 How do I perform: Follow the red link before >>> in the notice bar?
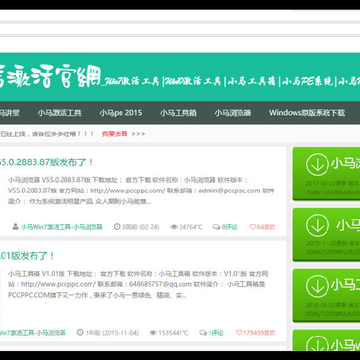pyautogui.click(x=115, y=134)
